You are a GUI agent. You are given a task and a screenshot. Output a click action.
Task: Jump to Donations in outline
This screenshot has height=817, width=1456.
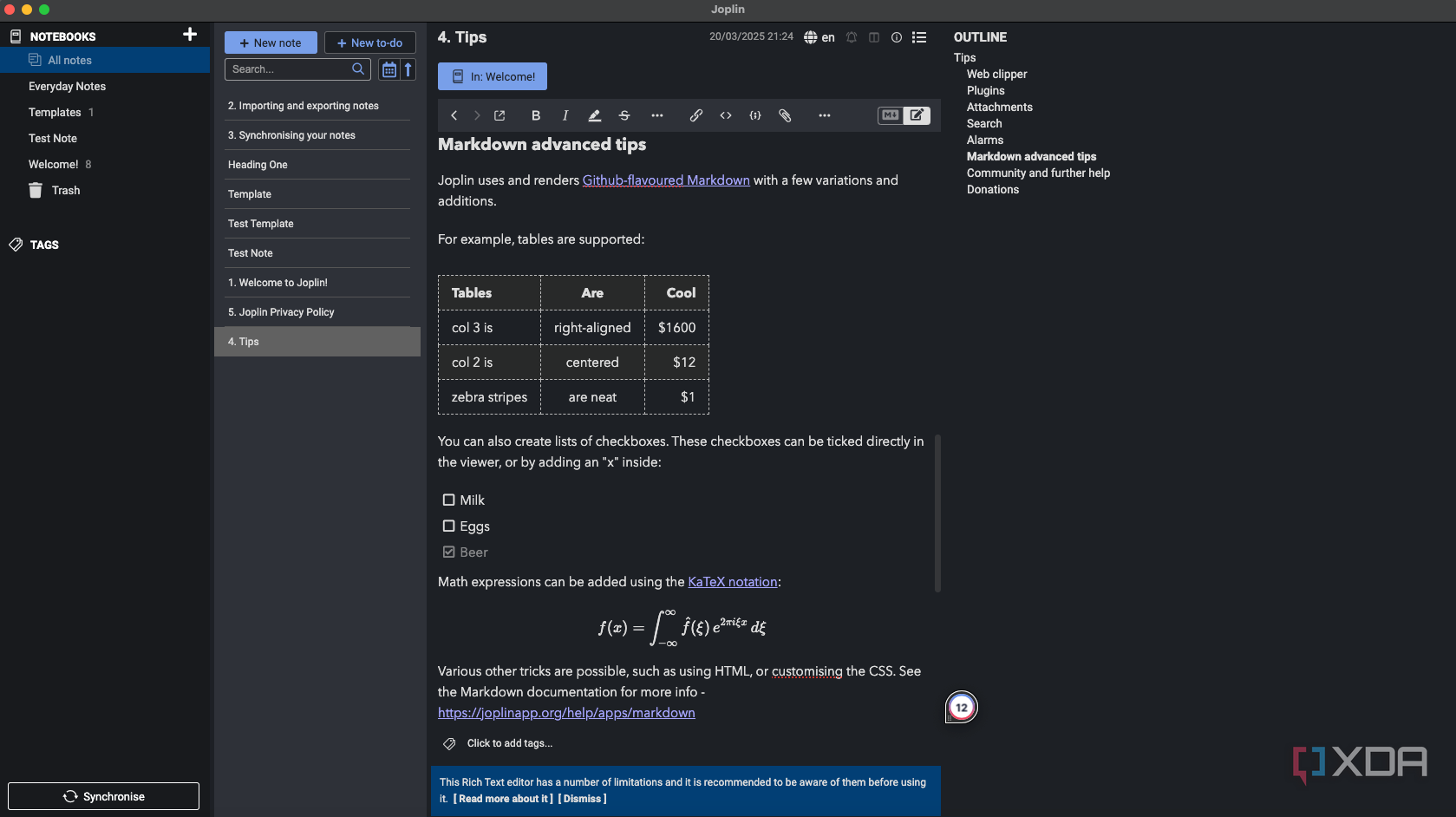coord(993,190)
